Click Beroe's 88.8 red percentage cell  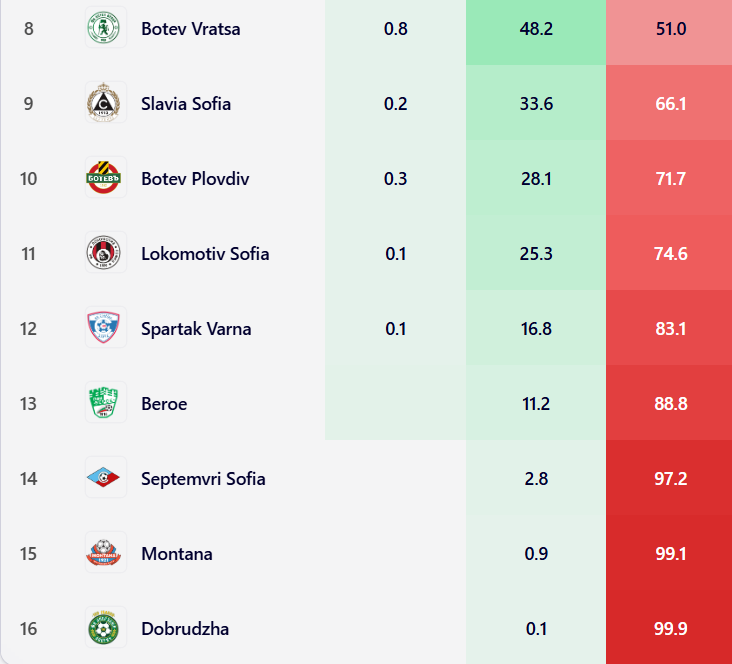click(670, 404)
